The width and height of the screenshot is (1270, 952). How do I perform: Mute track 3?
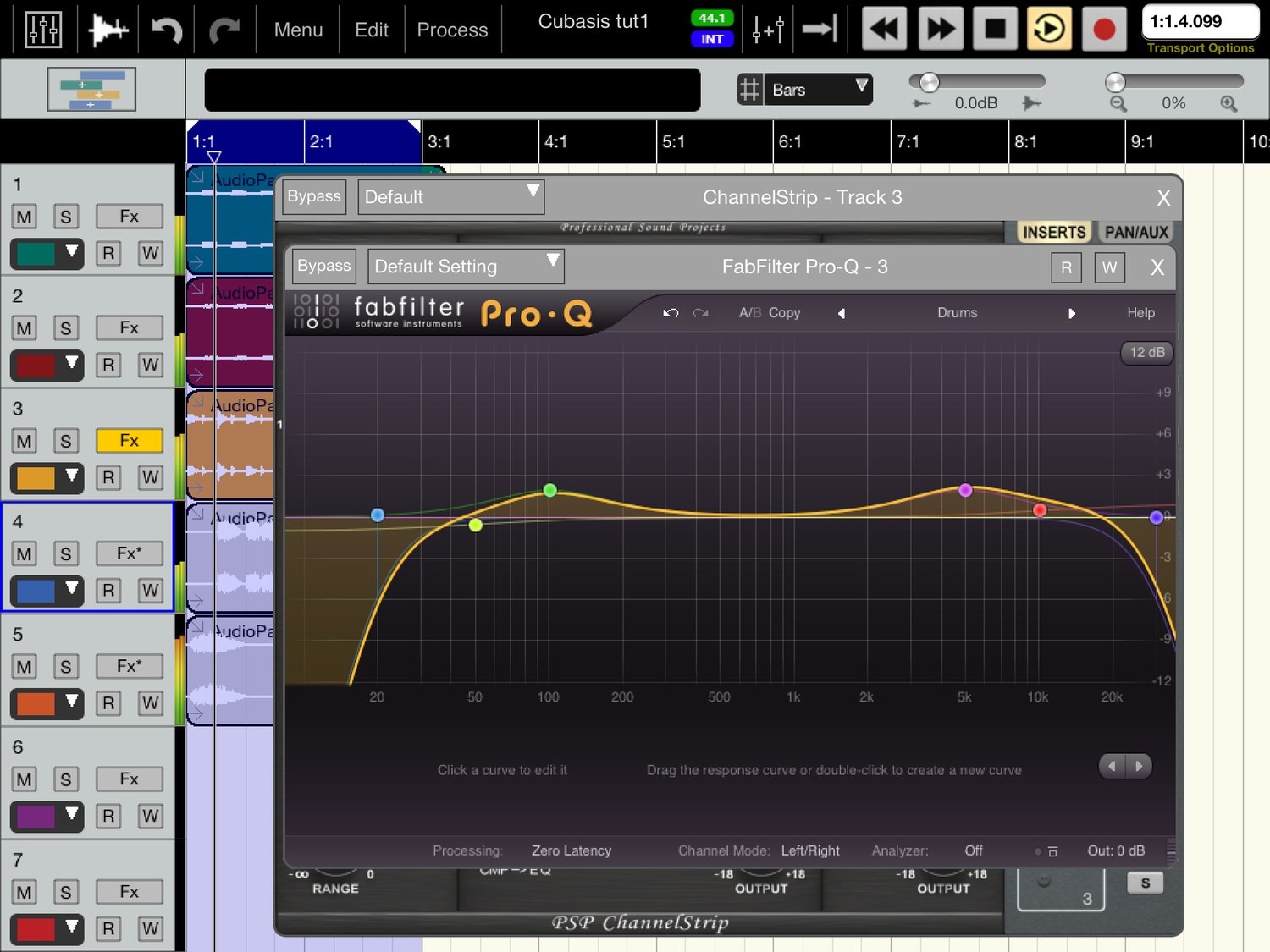[25, 441]
